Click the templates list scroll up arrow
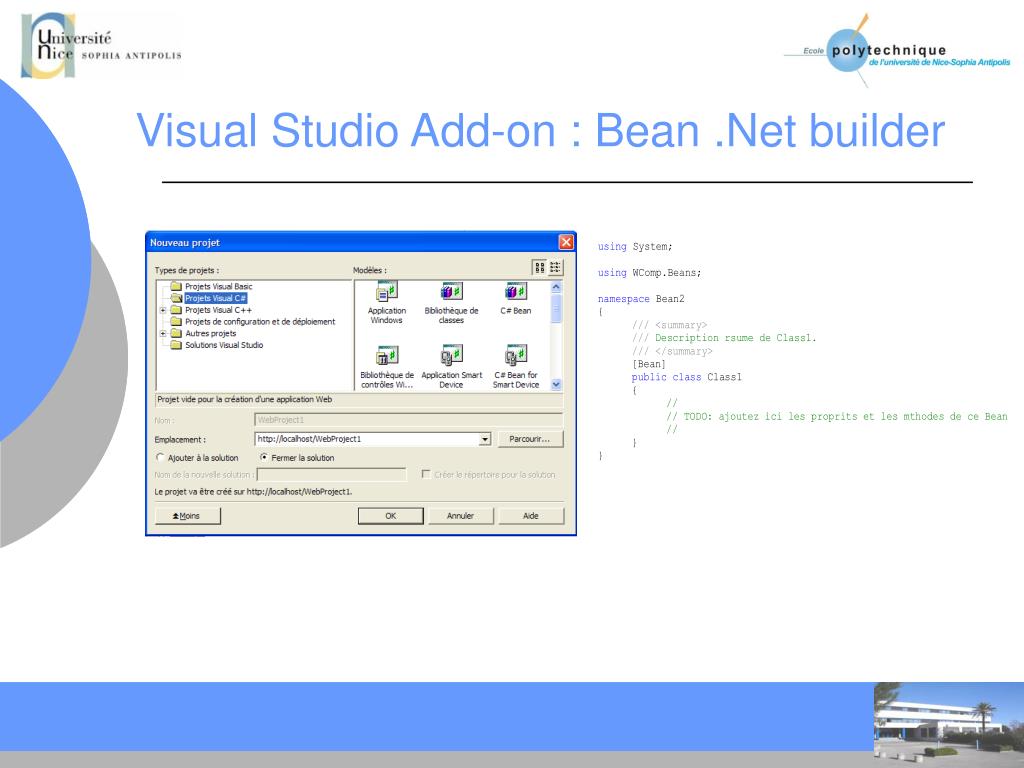Image resolution: width=1024 pixels, height=768 pixels. pyautogui.click(x=556, y=287)
